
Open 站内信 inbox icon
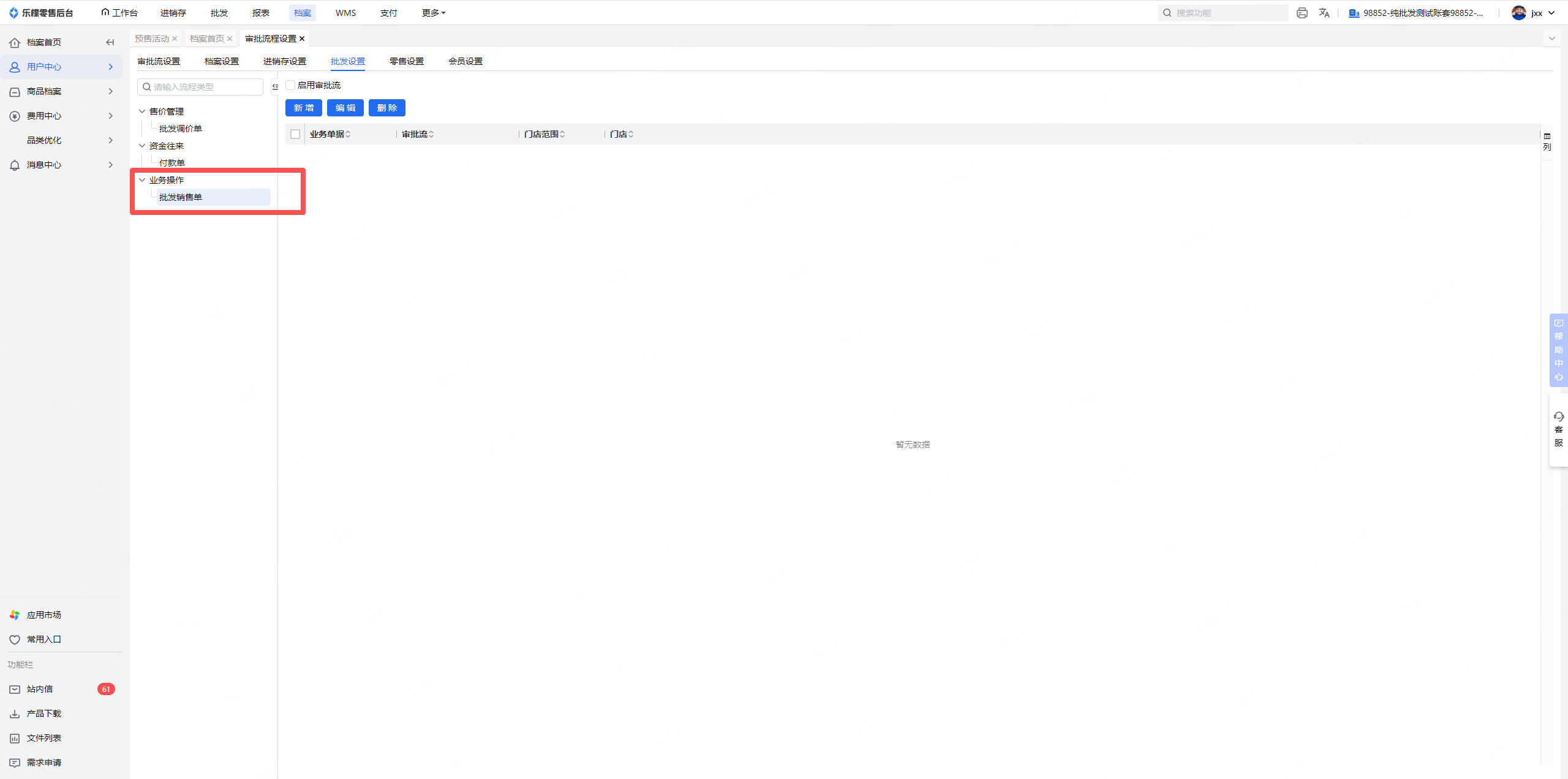tap(15, 689)
